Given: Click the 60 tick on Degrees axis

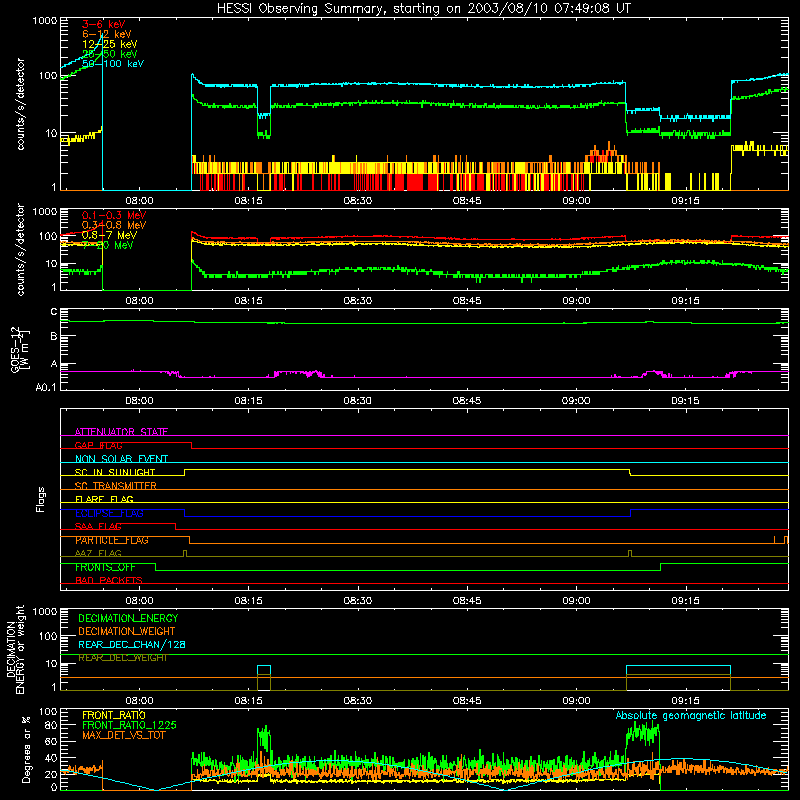Looking at the screenshot, I should 51,741.
